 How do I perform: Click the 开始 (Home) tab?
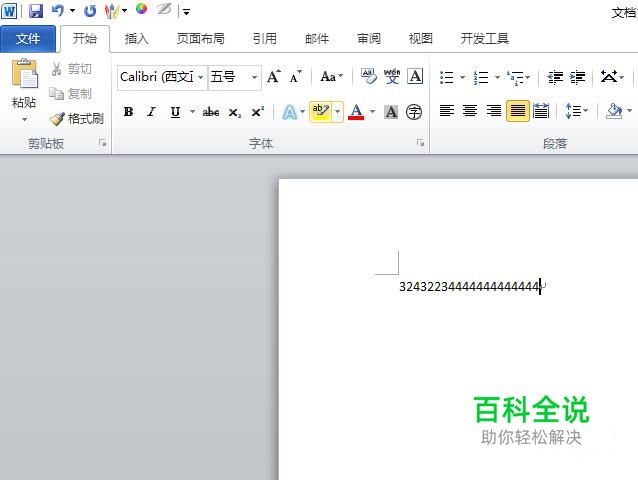[85, 39]
